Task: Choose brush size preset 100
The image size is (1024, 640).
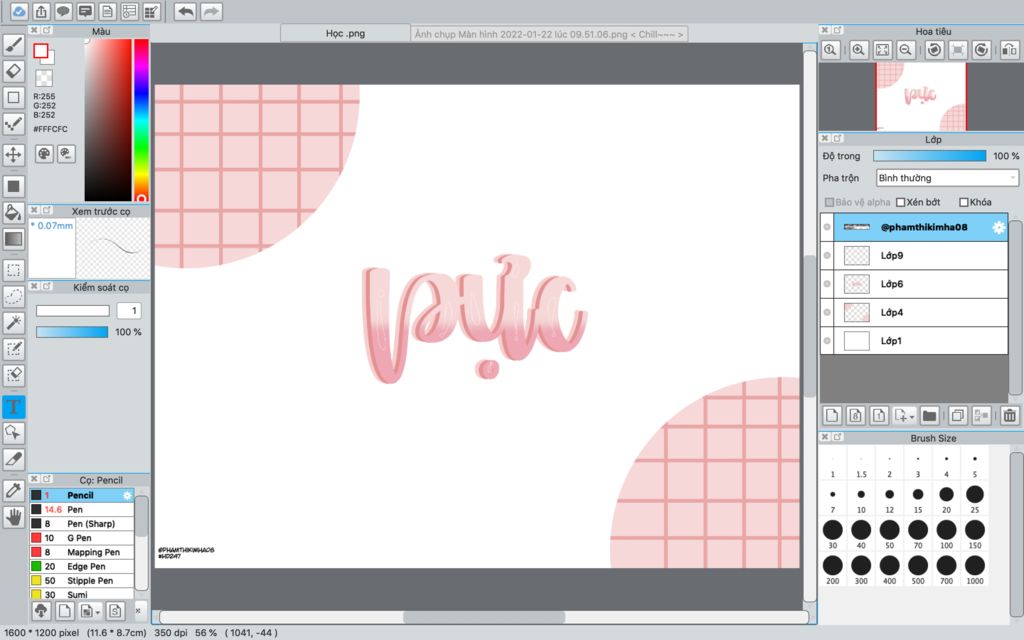Action: click(x=946, y=534)
